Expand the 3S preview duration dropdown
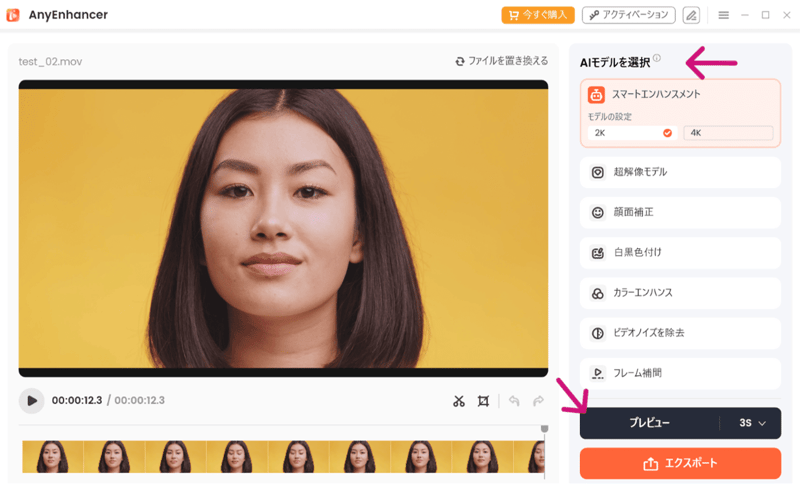This screenshot has height=484, width=800. click(752, 423)
